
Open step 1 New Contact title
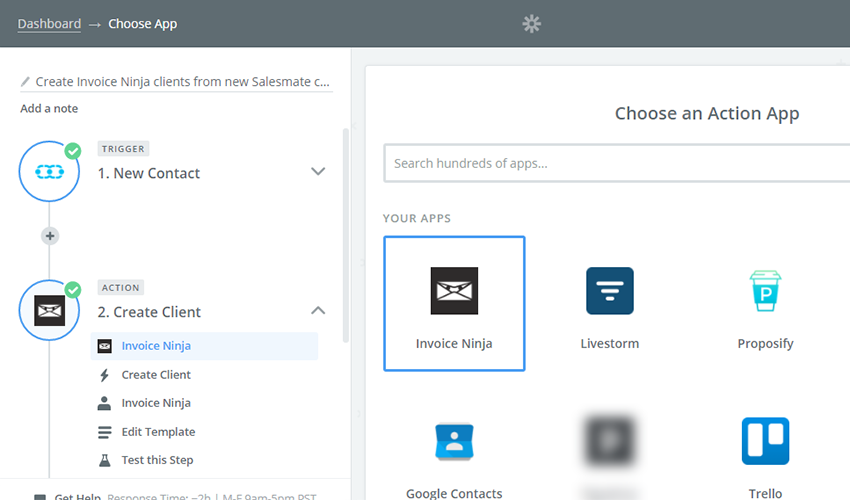[149, 174]
